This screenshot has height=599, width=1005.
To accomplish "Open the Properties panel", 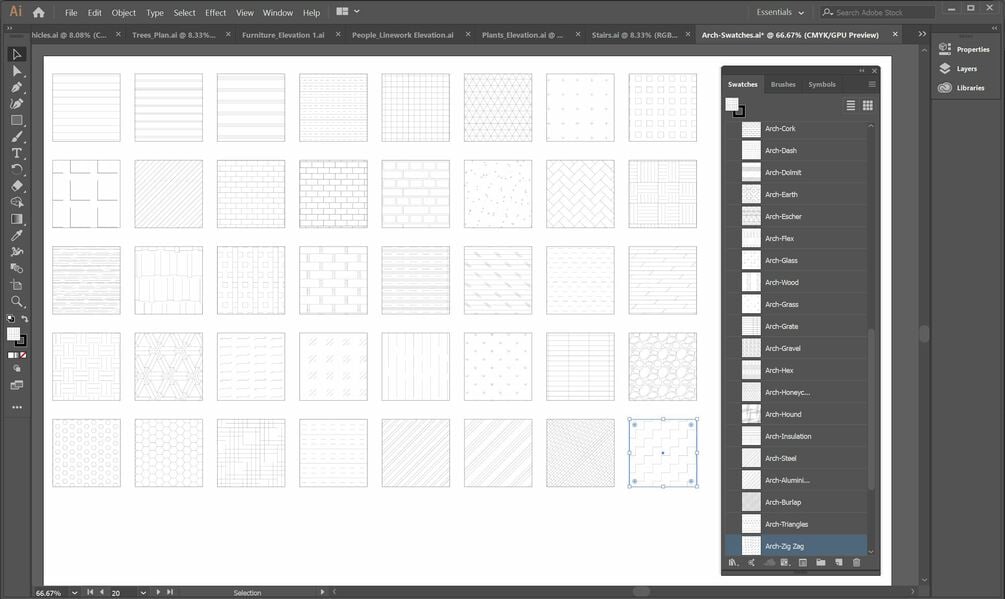I will pos(964,49).
